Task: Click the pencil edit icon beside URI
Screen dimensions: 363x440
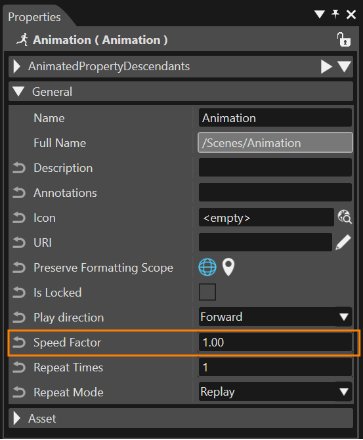Action: pos(343,242)
